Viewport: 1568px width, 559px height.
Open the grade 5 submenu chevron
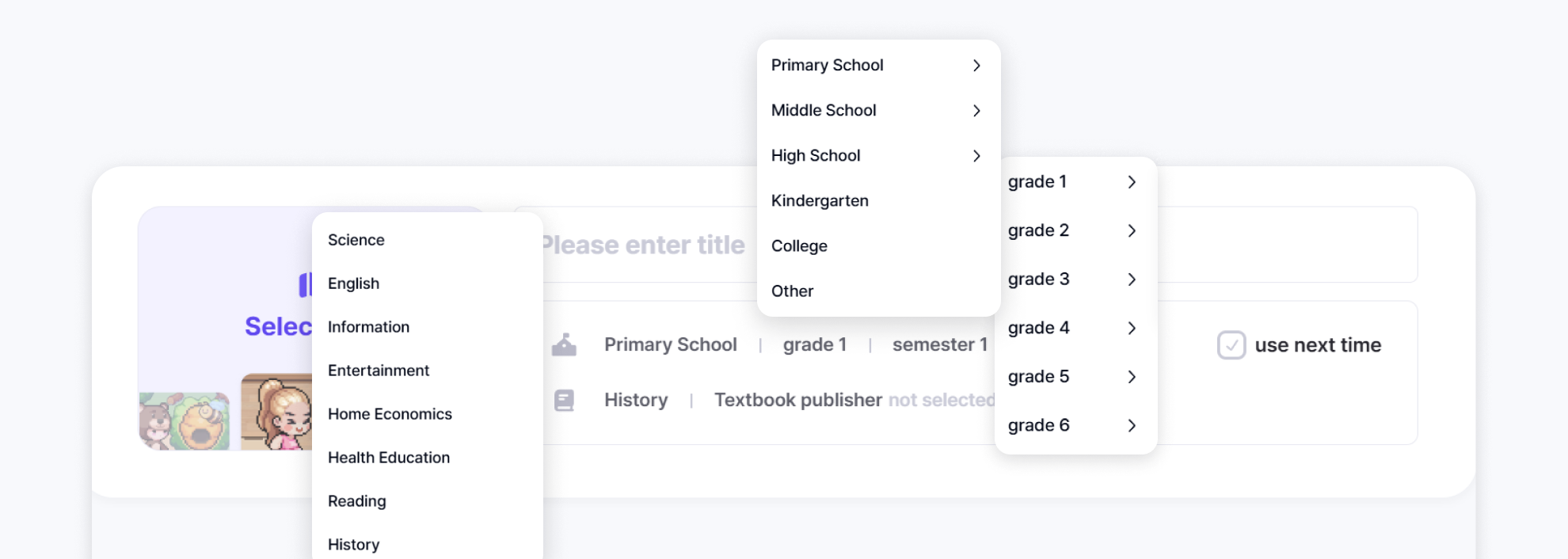pyautogui.click(x=1132, y=377)
